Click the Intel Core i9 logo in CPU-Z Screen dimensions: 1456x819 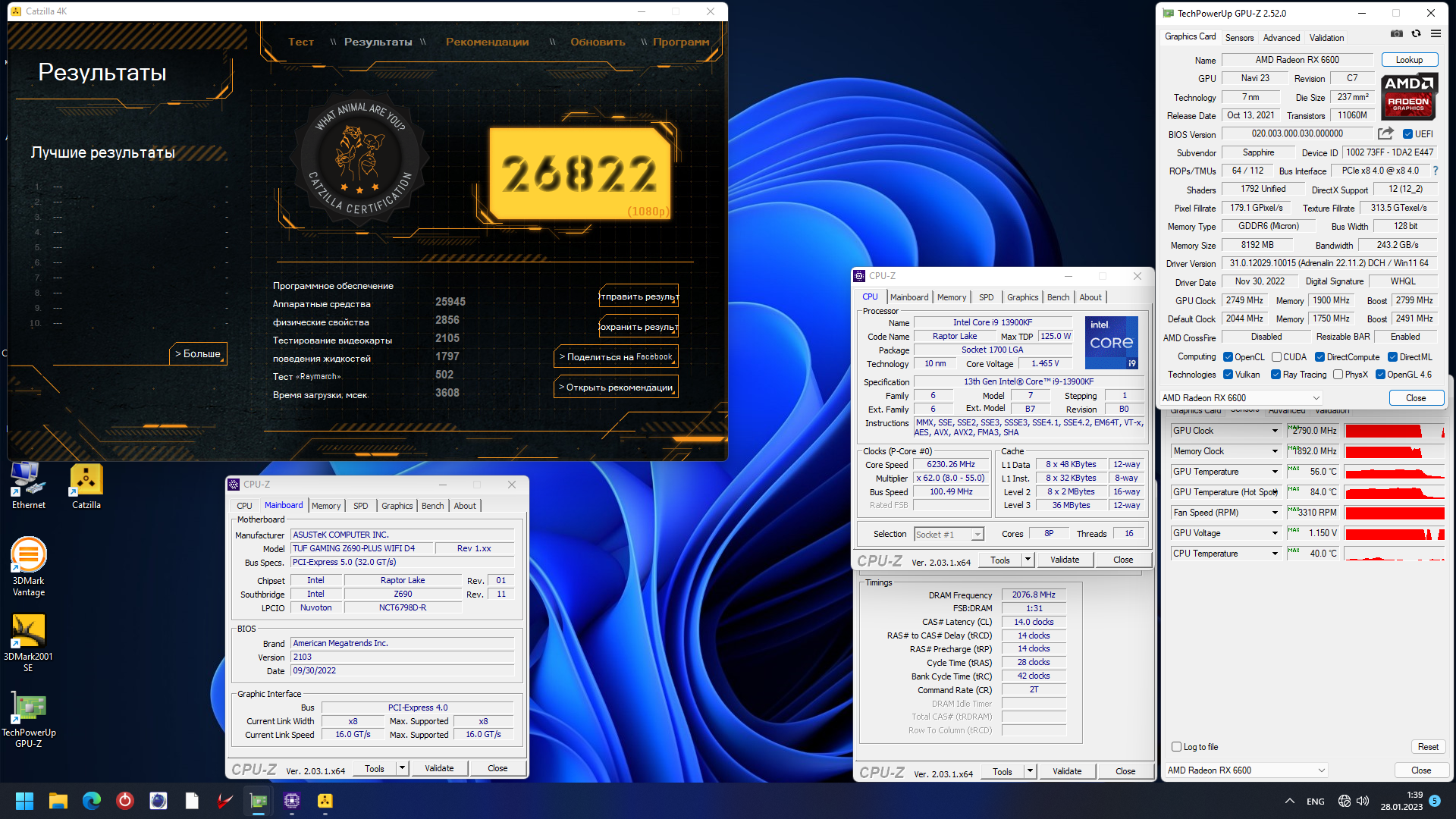coord(1111,343)
